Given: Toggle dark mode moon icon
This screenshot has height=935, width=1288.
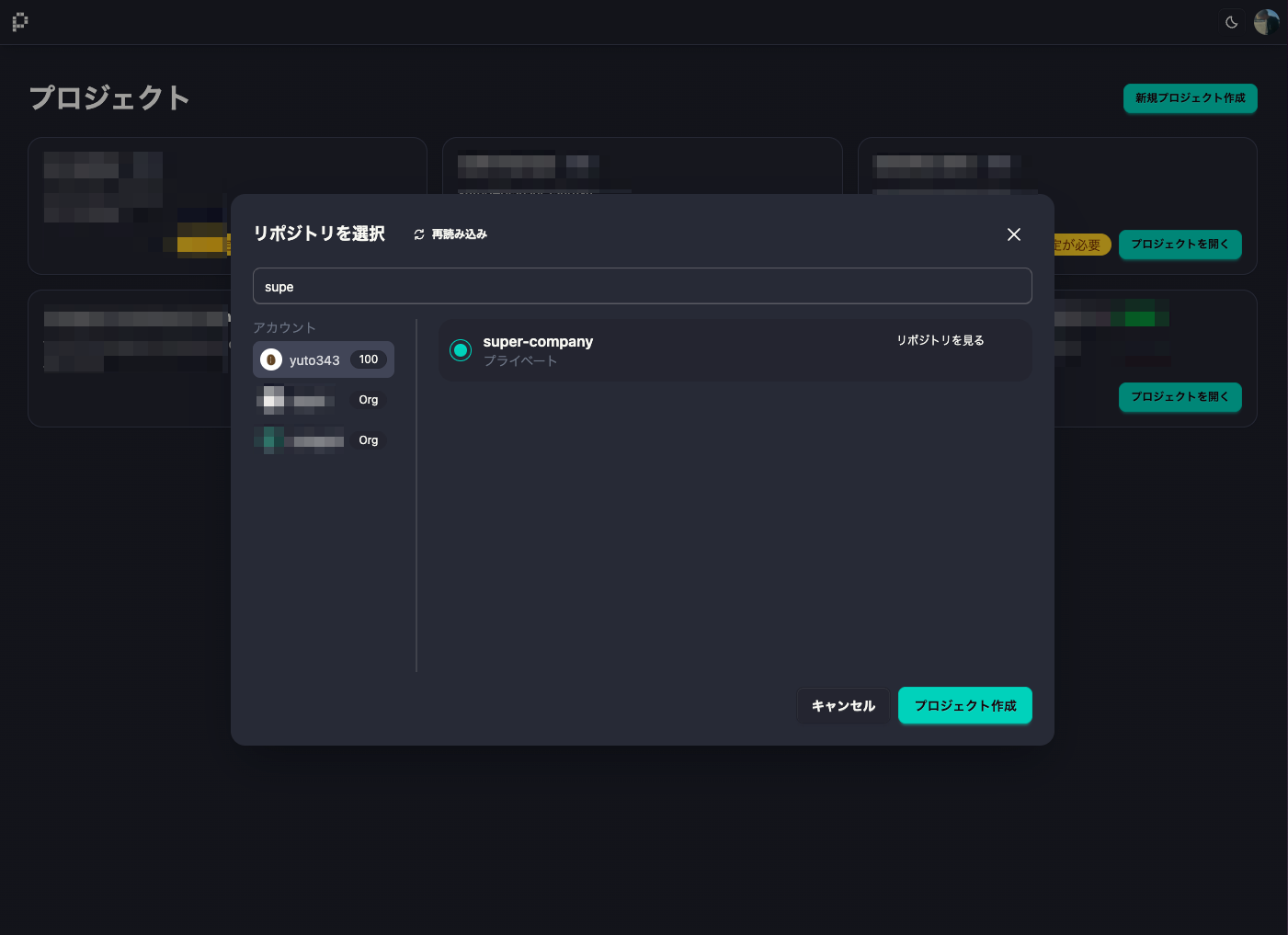Looking at the screenshot, I should coord(1232,22).
